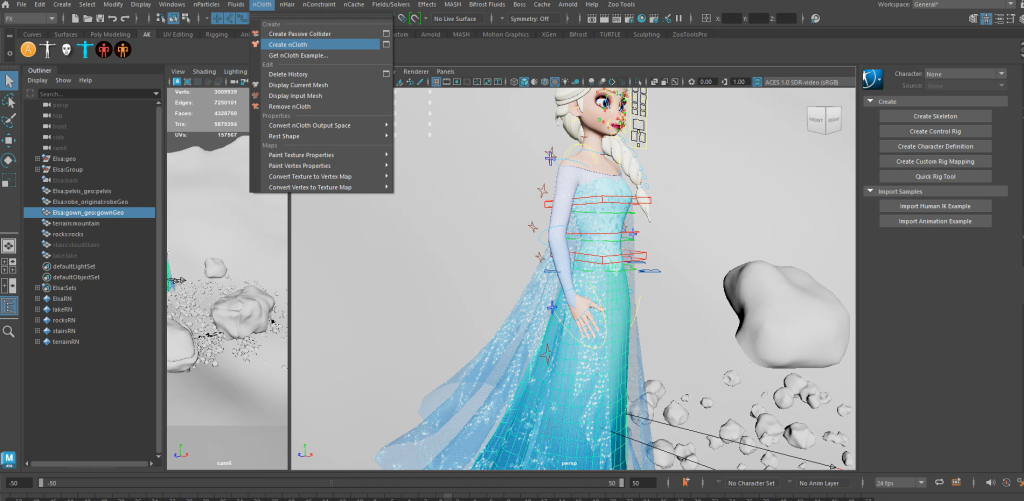
Task: Switch to the Rigging shelf tab
Action: tap(216, 34)
